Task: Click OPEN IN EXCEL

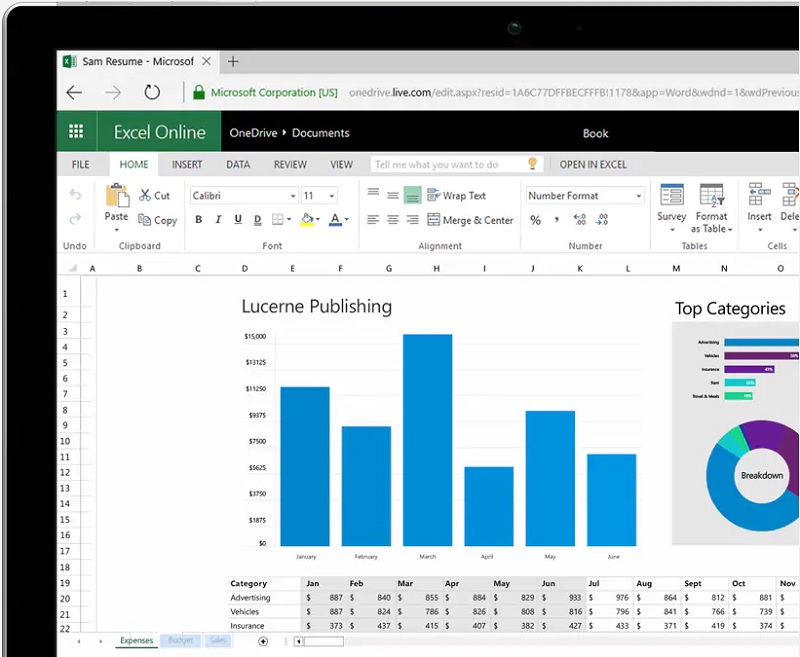Action: (x=593, y=164)
